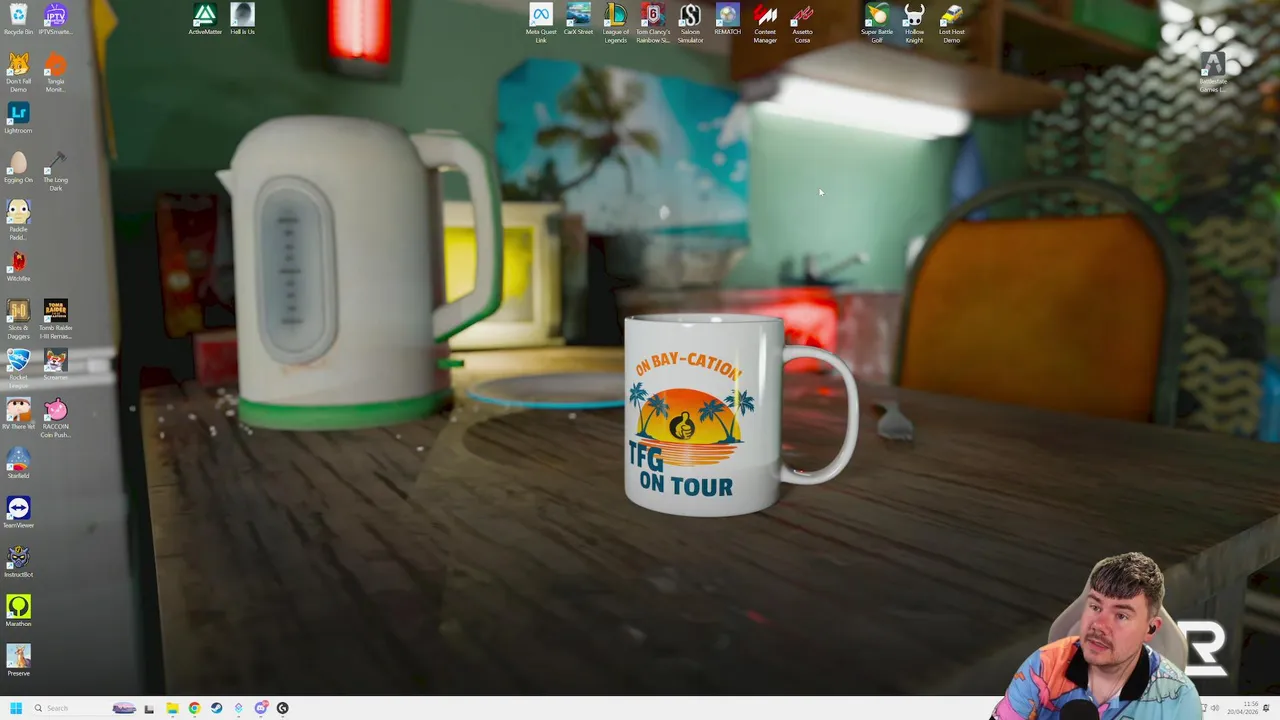Select the Rocket League desktop icon

click(x=18, y=367)
